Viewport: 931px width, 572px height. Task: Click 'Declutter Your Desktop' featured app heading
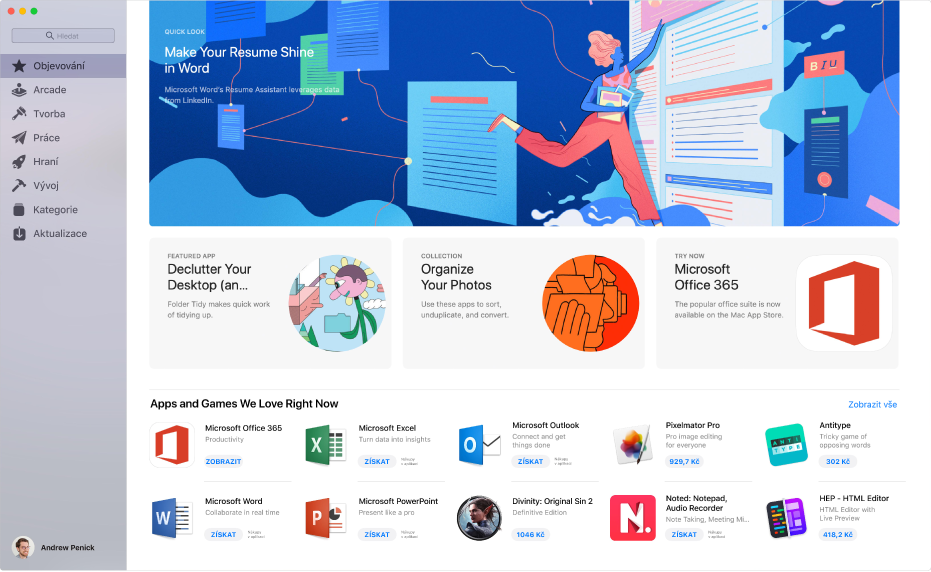(209, 277)
